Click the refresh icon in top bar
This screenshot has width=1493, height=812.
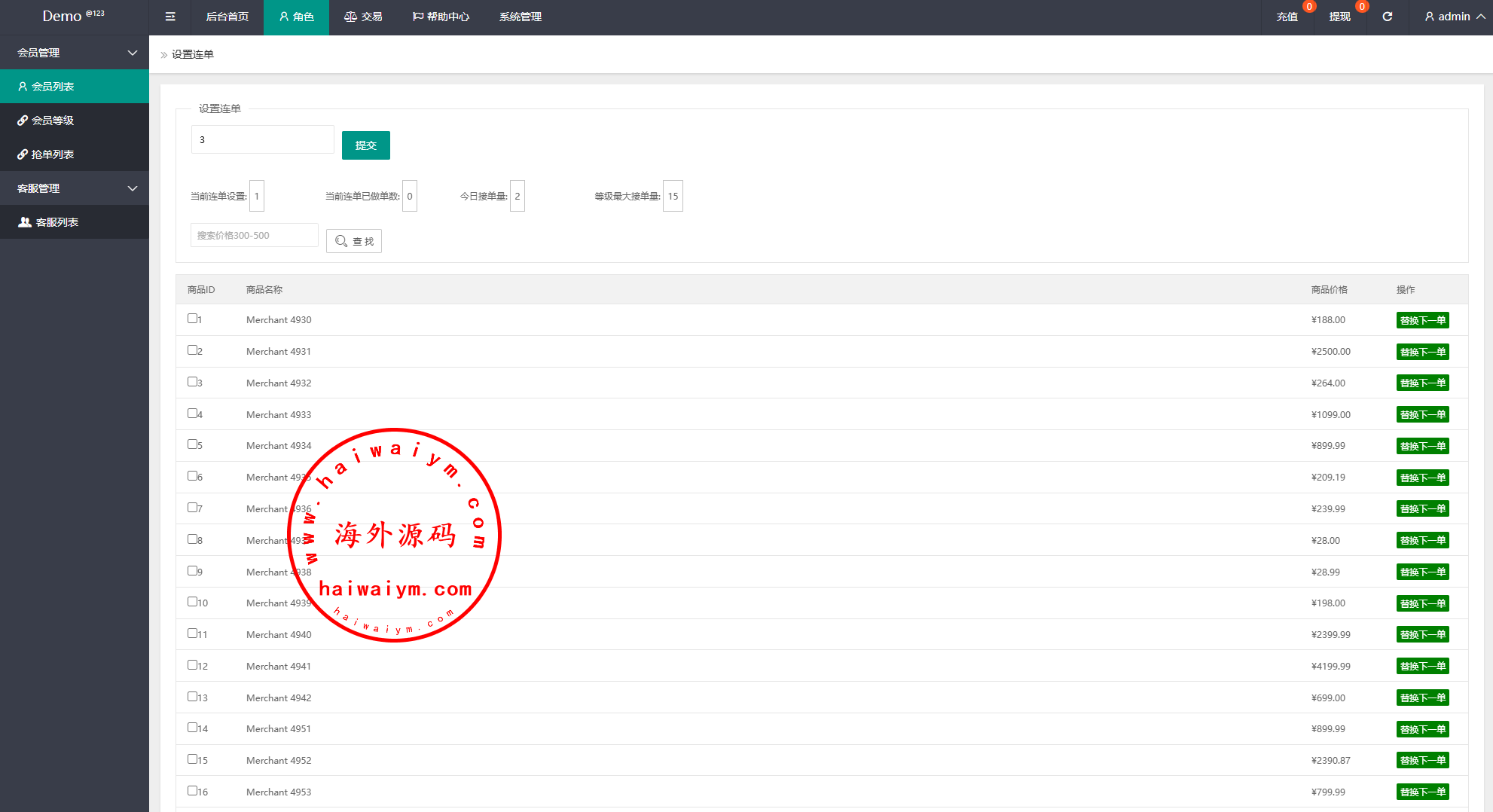click(1387, 17)
